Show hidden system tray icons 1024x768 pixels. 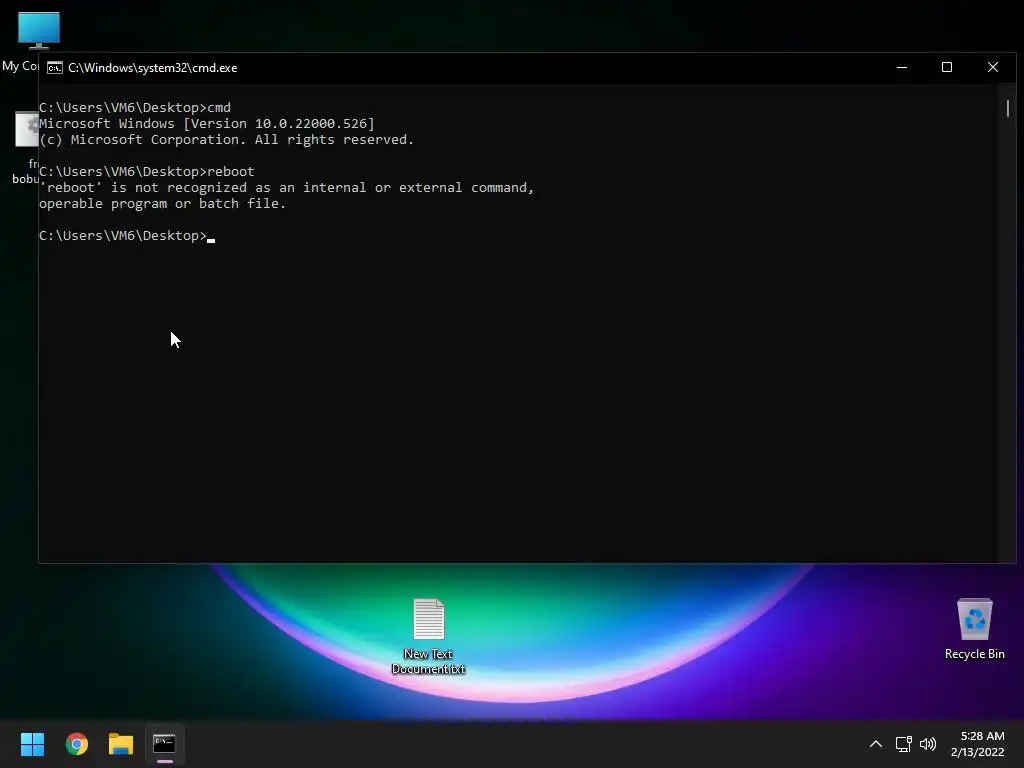(876, 744)
